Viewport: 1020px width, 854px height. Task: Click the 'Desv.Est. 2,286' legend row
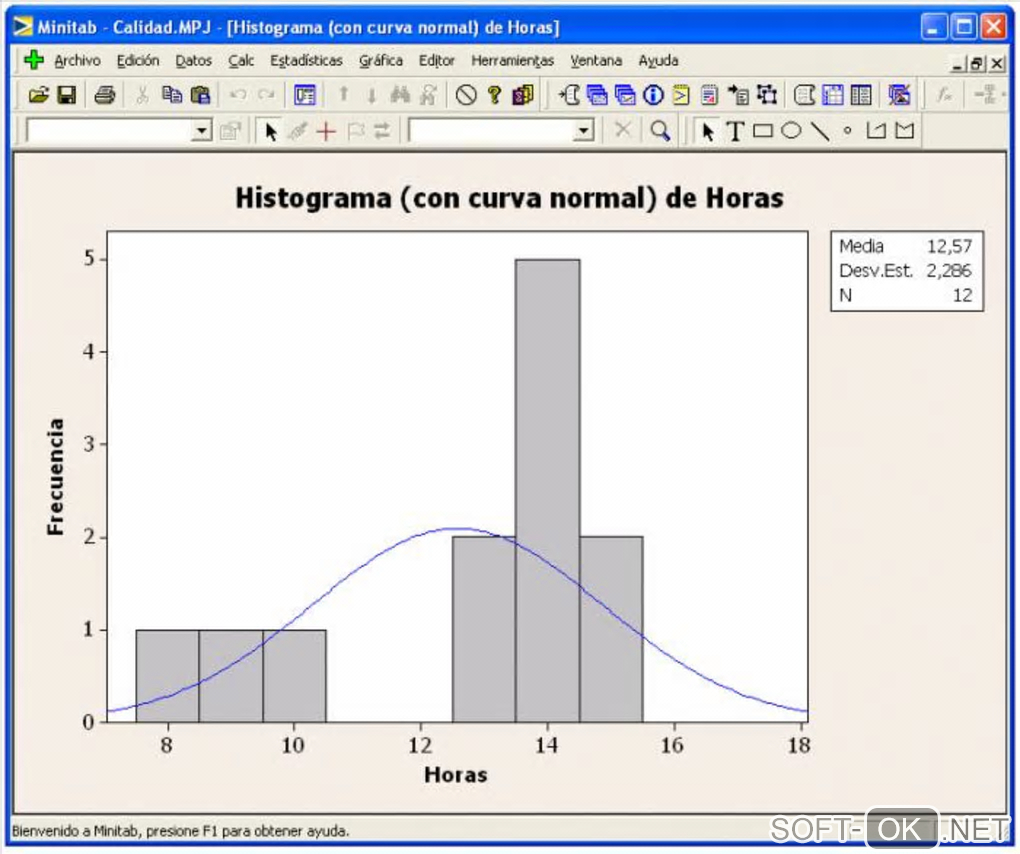pos(906,271)
